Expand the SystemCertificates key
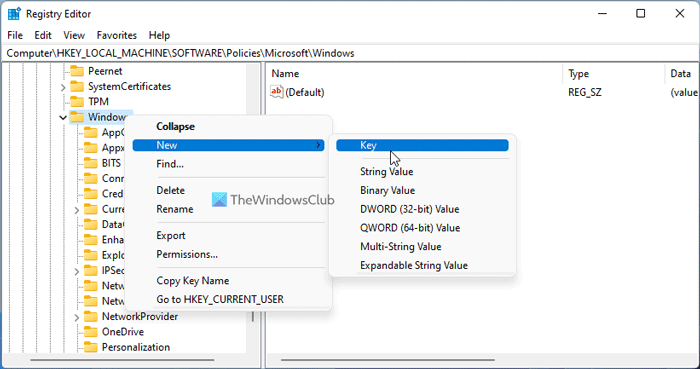Viewport: 700px width, 369px height. 63,87
